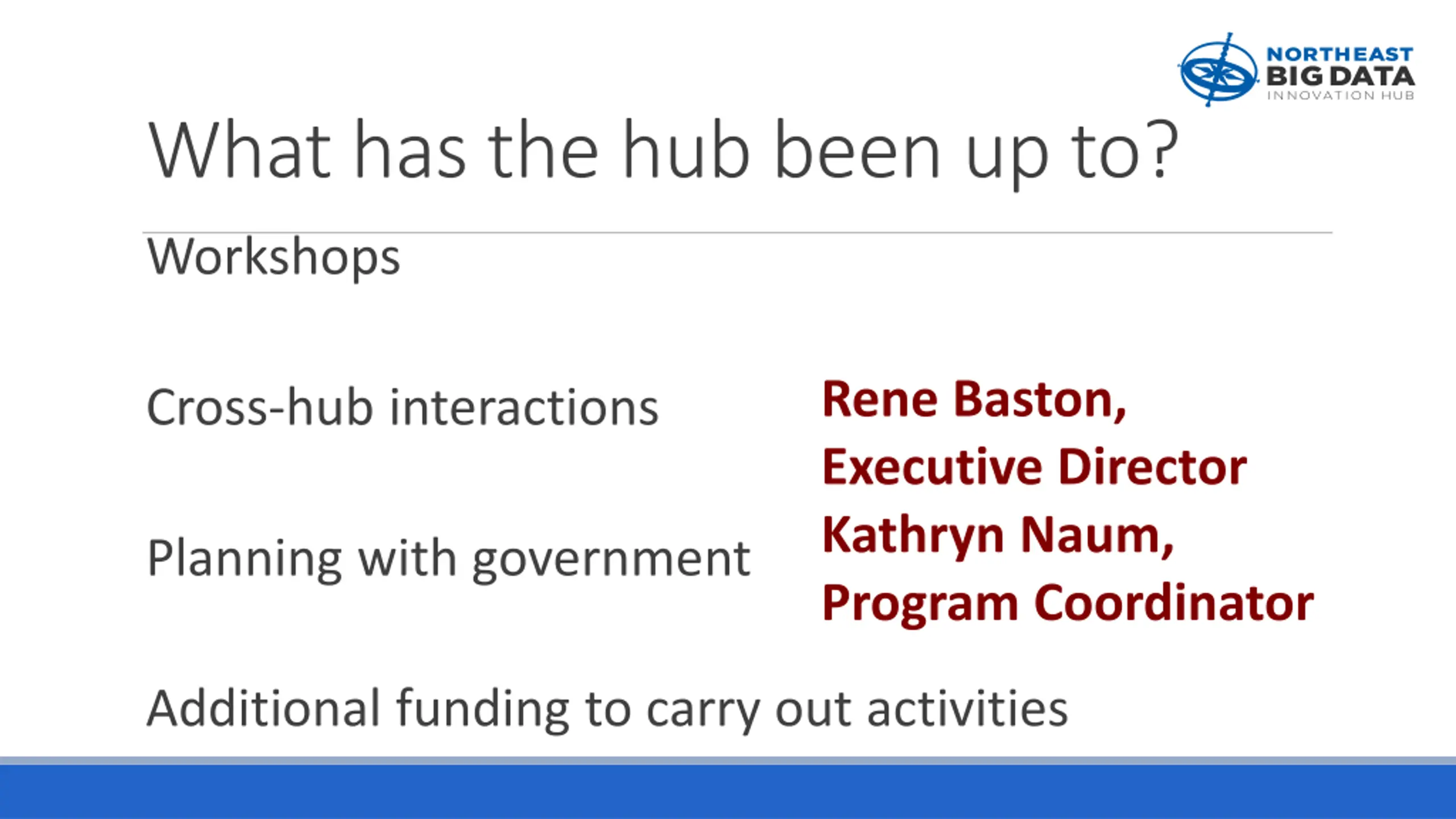1456x819 pixels.
Task: Click the word "government" in the planning line
Action: pos(611,560)
